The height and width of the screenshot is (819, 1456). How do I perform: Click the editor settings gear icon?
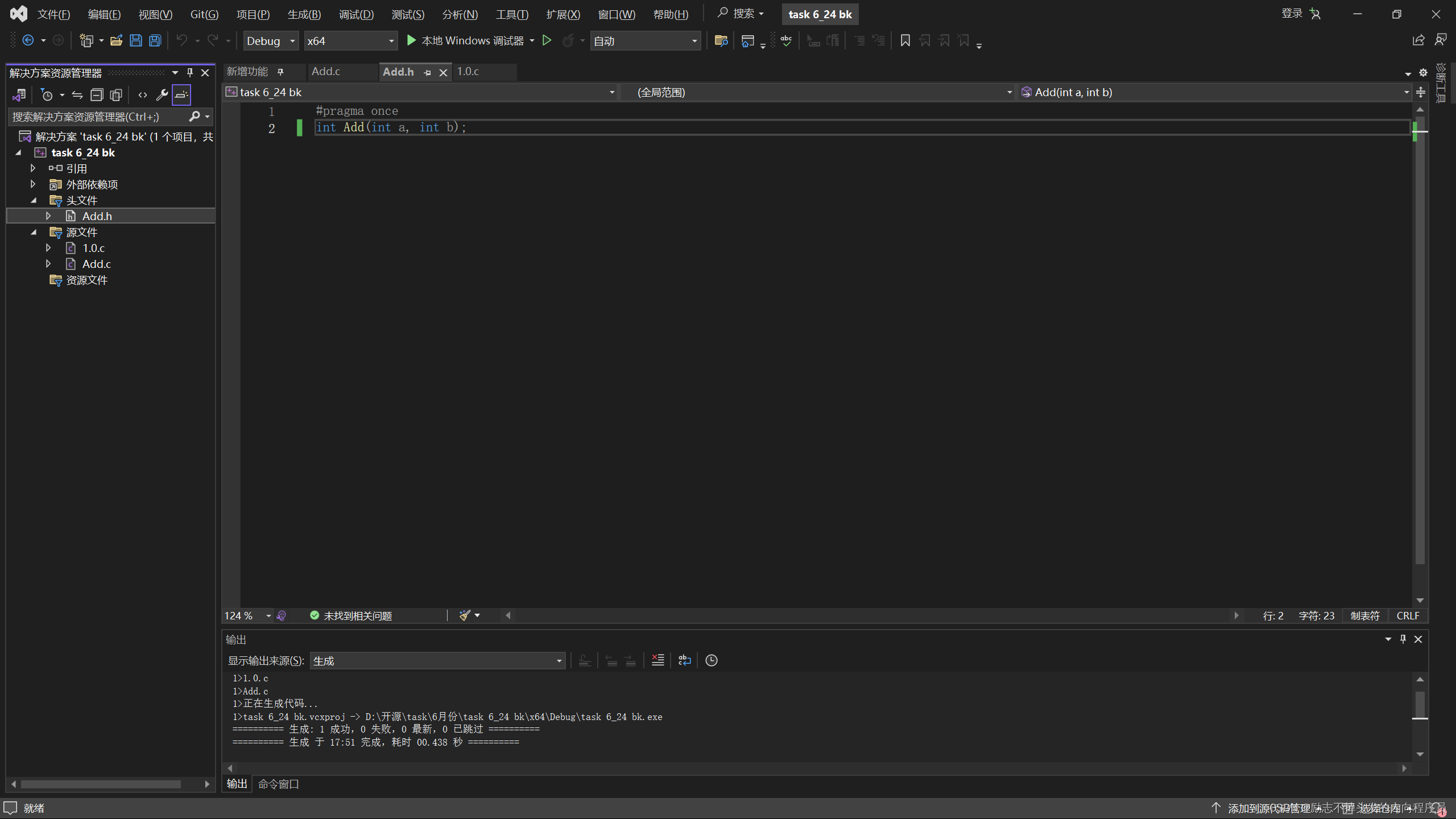pyautogui.click(x=1423, y=73)
